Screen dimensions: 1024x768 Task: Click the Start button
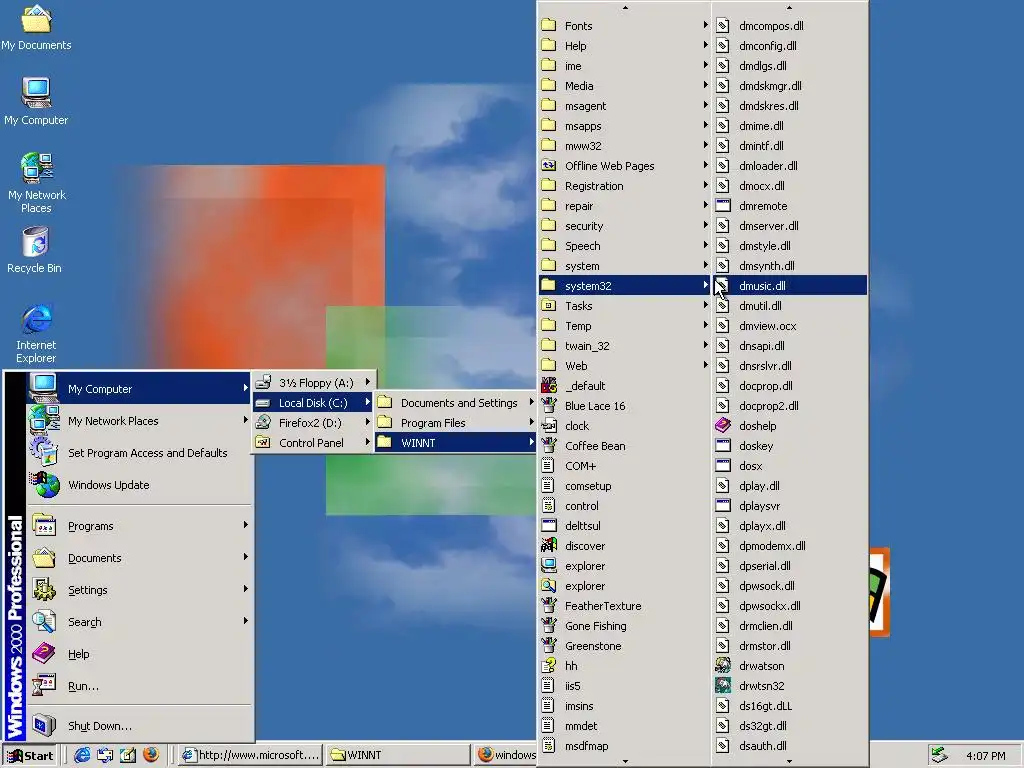point(29,756)
